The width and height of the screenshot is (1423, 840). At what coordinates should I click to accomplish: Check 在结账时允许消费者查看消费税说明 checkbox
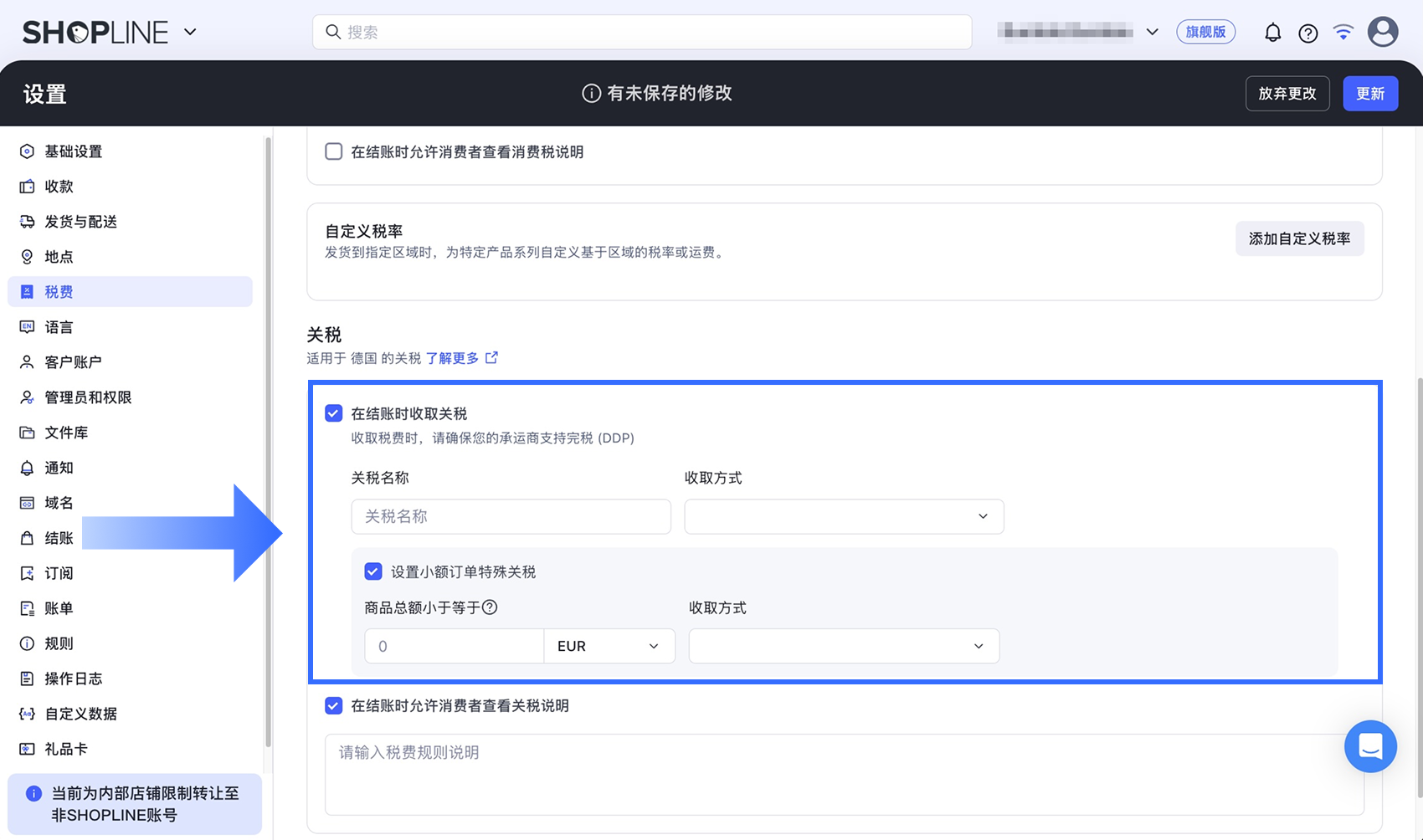(334, 151)
